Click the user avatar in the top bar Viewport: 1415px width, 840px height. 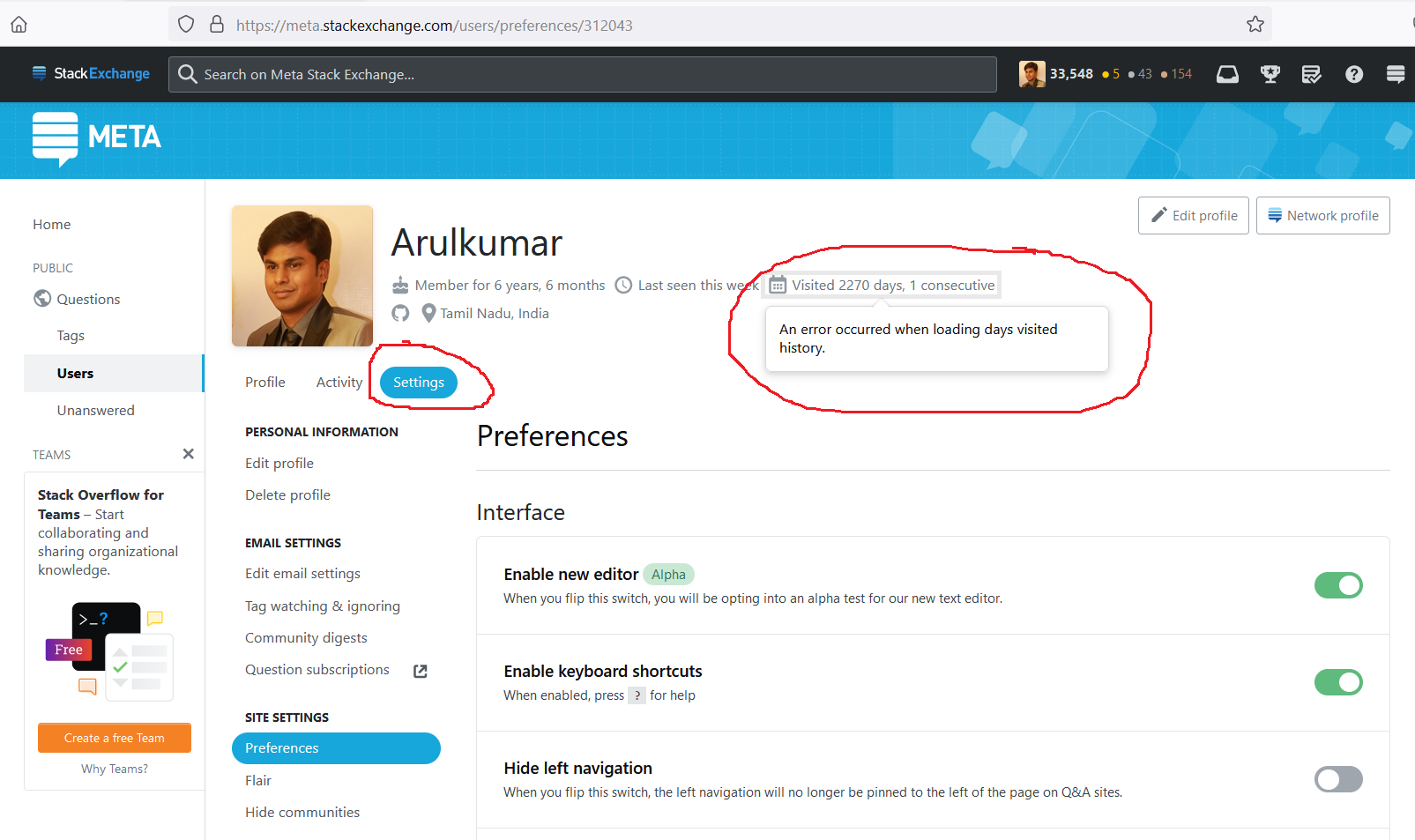[x=1031, y=74]
